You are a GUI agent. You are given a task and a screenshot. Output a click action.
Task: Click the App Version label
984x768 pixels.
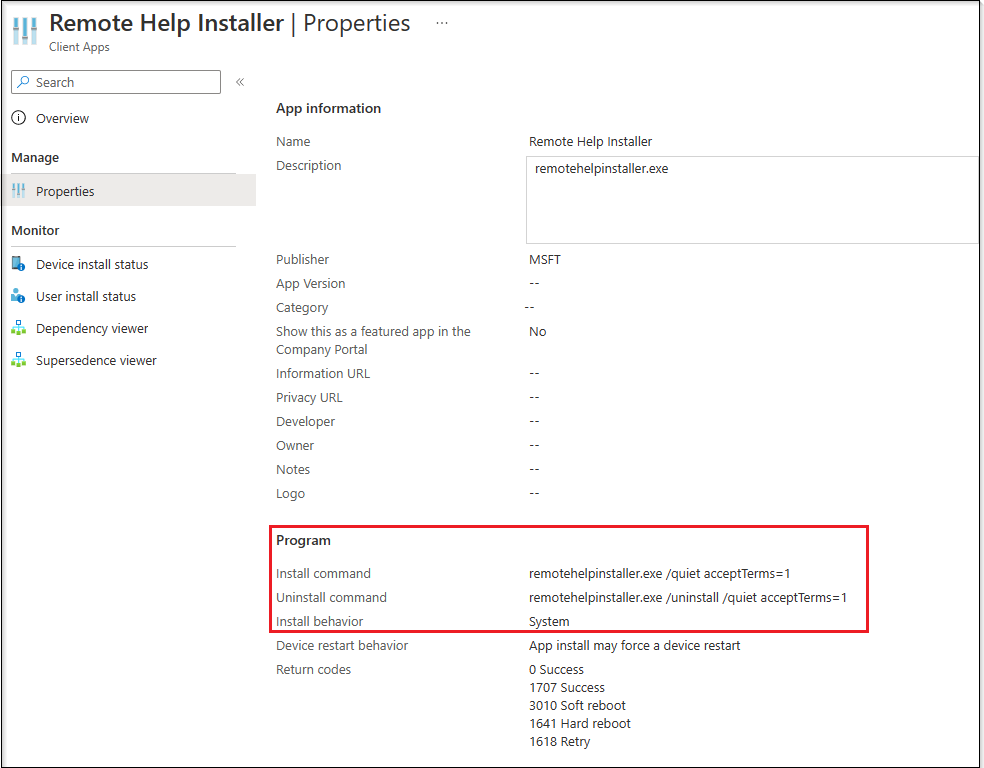(x=311, y=284)
